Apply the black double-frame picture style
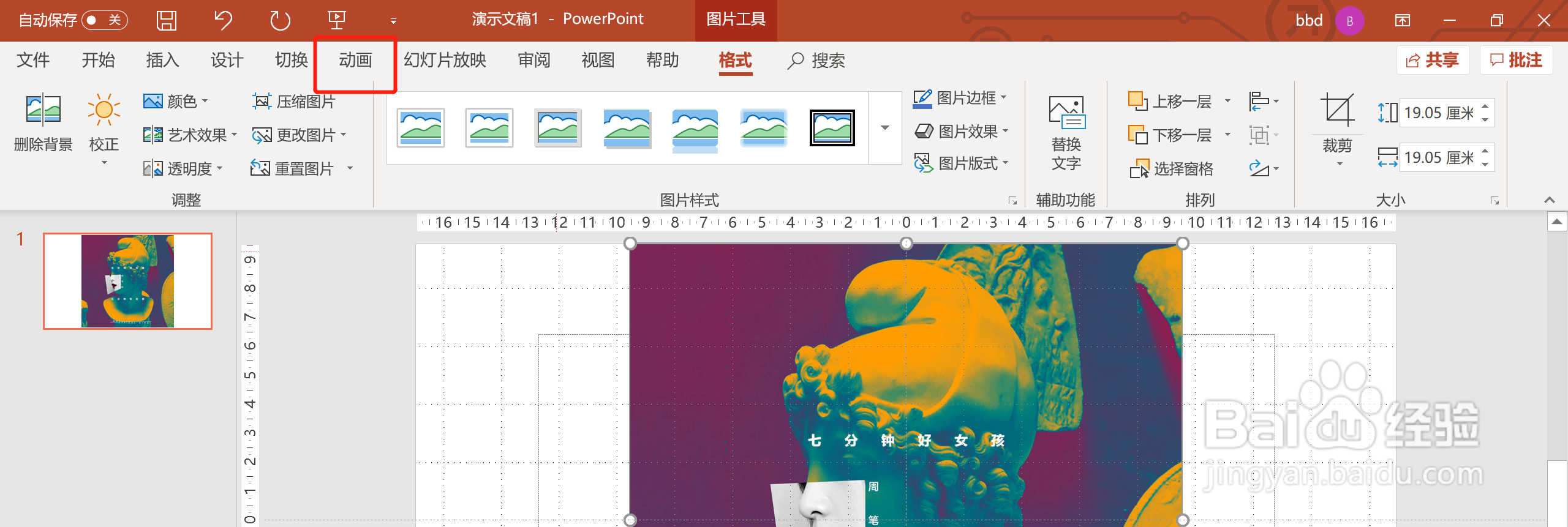Viewport: 1568px width, 527px height. point(832,128)
